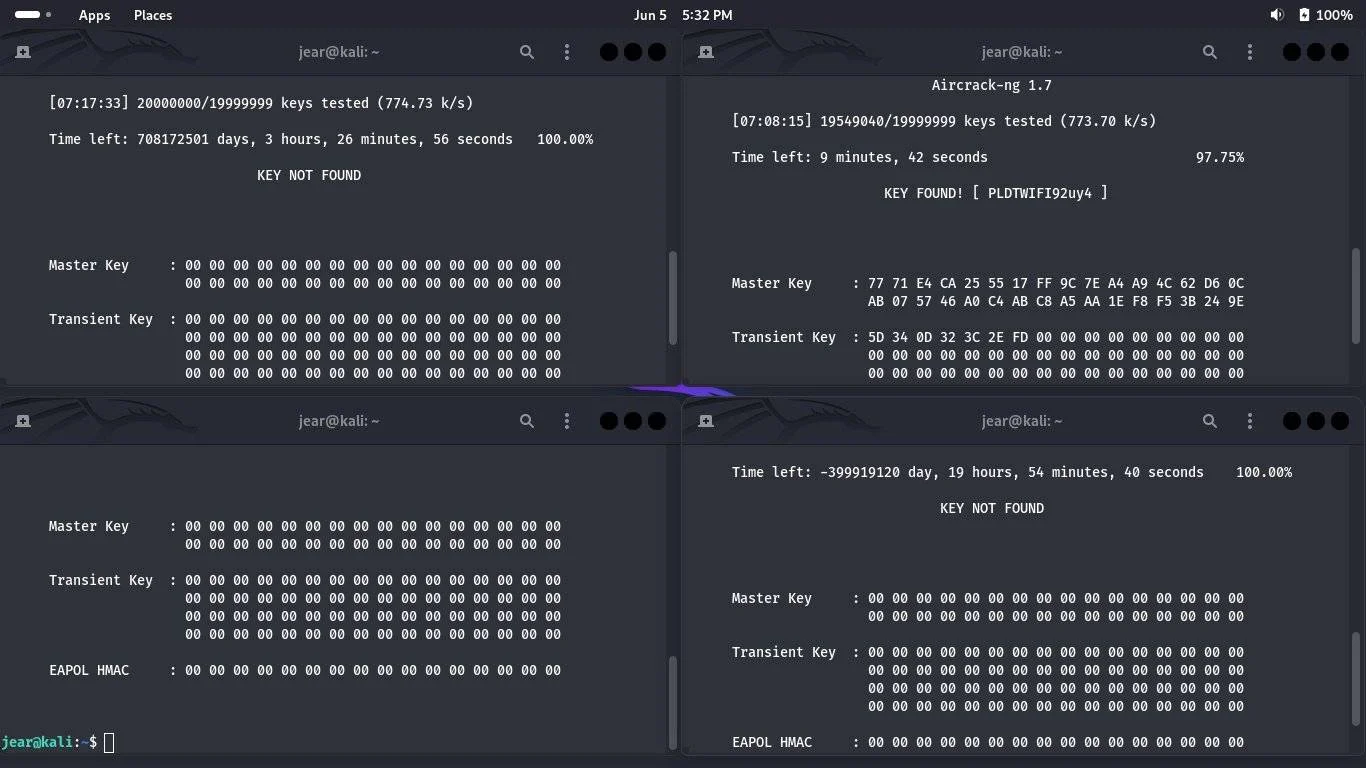The width and height of the screenshot is (1366, 768).
Task: Click the bottom-left terminal scrollbar
Action: pyautogui.click(x=673, y=702)
